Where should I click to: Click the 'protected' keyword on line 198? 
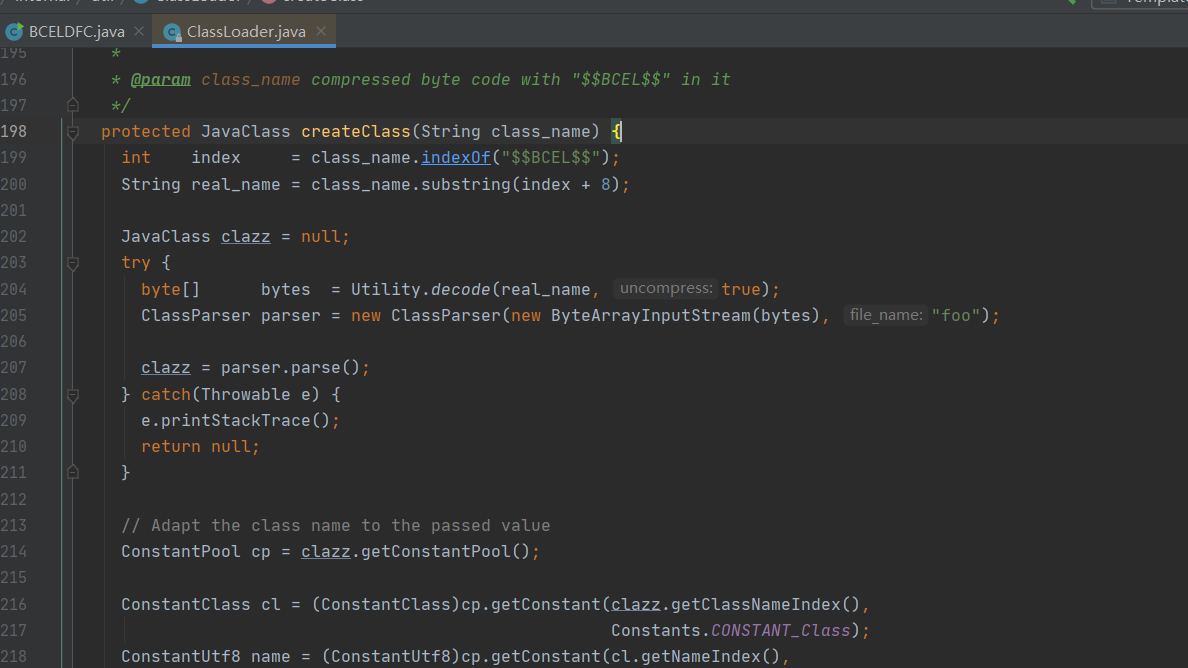(145, 132)
